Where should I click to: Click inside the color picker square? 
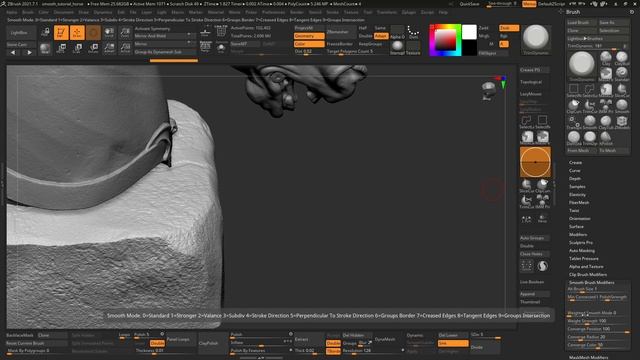click(x=445, y=40)
